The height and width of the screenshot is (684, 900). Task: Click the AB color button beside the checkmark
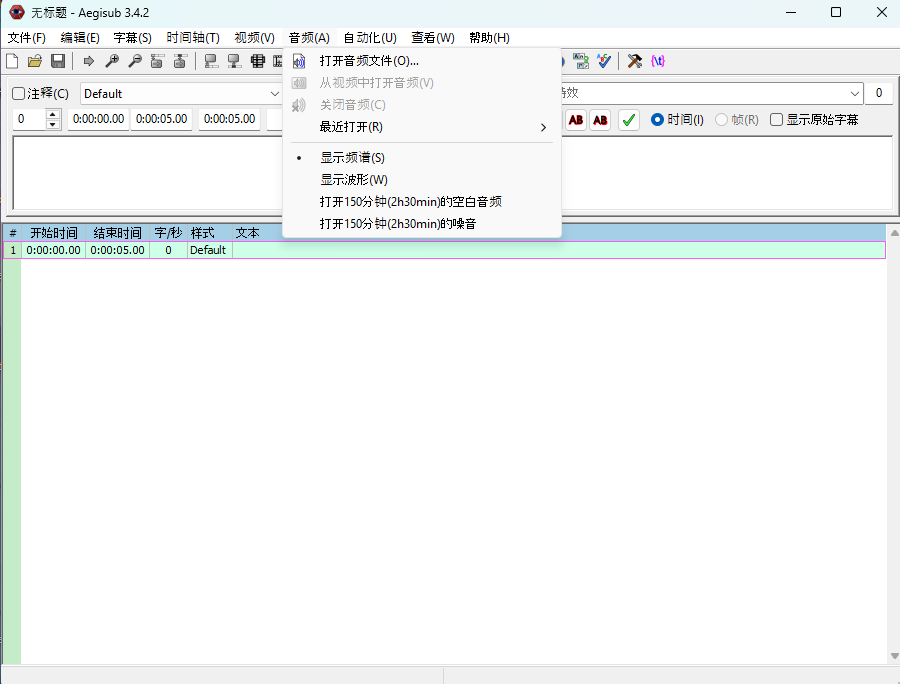coord(600,120)
